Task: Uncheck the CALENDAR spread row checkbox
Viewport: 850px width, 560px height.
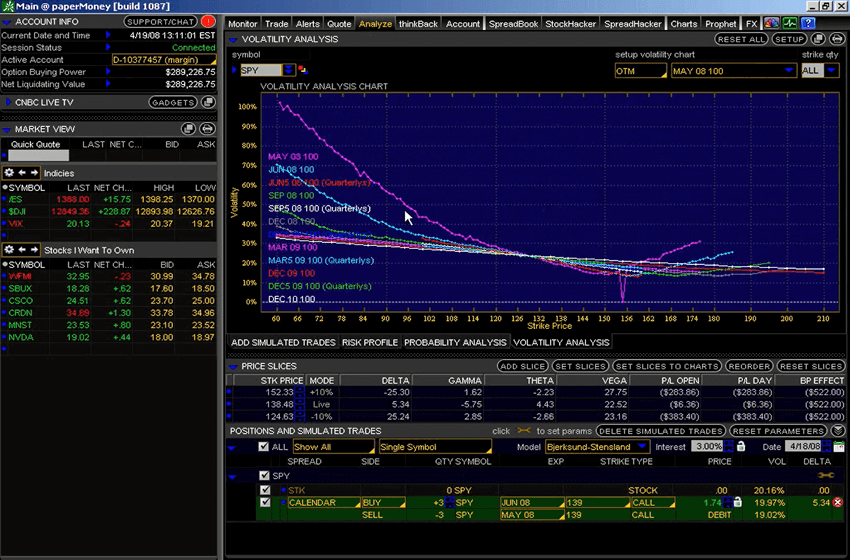Action: 265,503
